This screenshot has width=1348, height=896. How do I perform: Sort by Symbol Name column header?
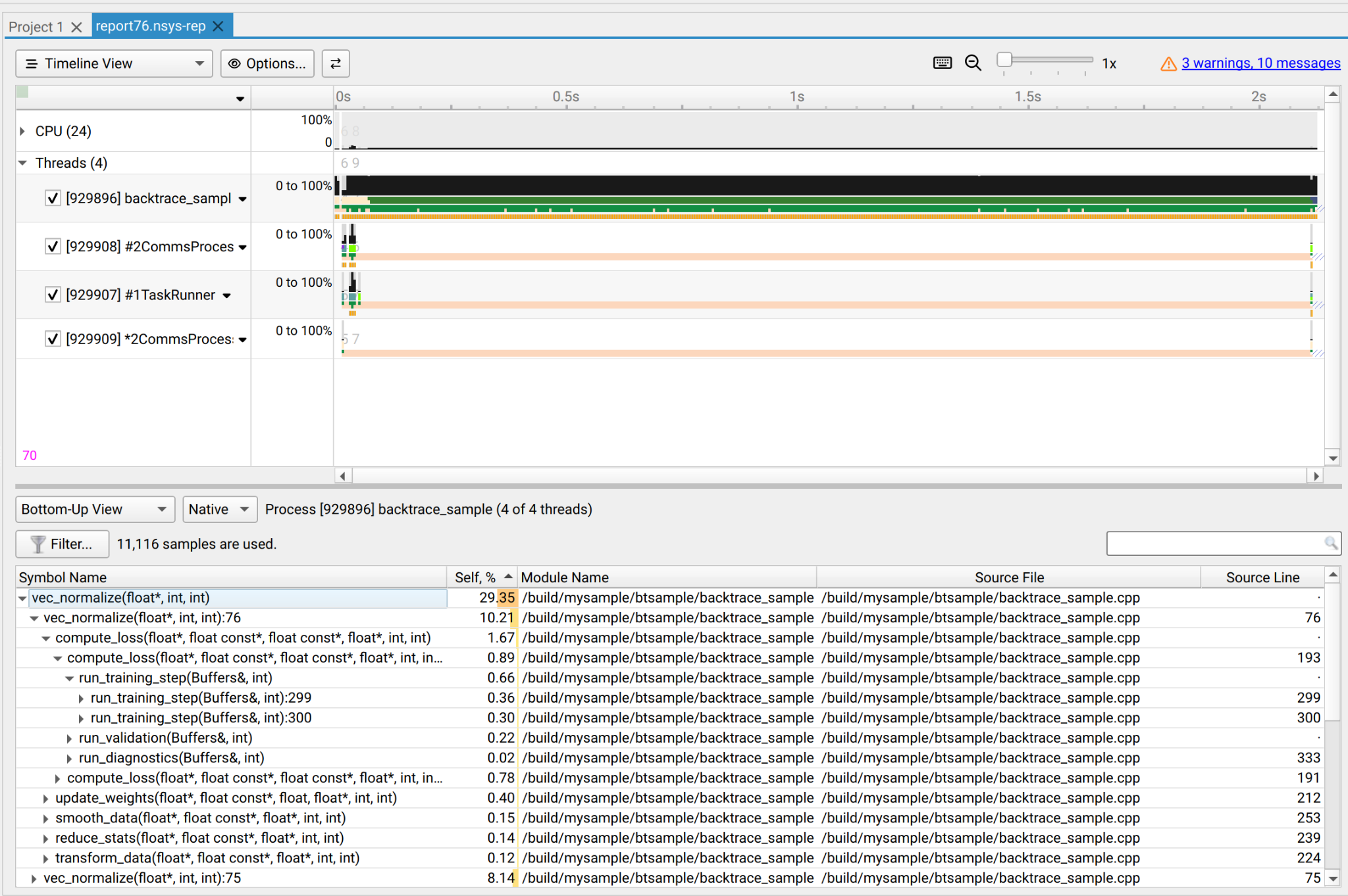[x=231, y=577]
